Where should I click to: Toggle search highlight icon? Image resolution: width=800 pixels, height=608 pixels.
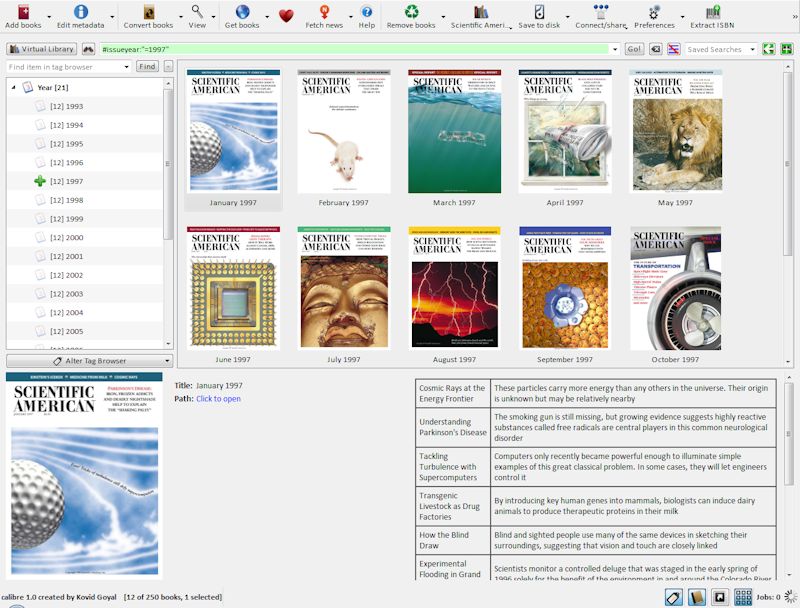[x=673, y=49]
